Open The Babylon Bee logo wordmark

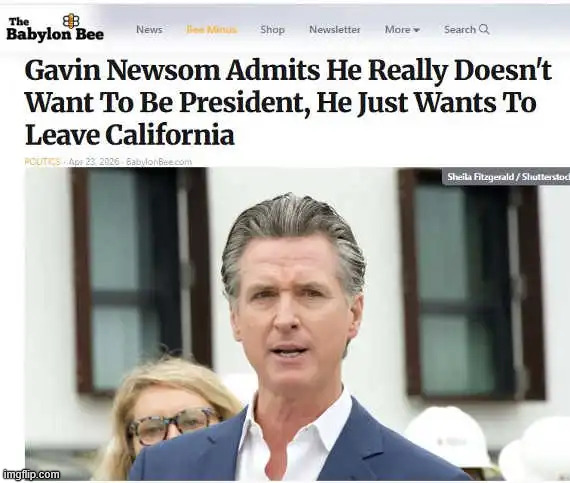tap(55, 28)
